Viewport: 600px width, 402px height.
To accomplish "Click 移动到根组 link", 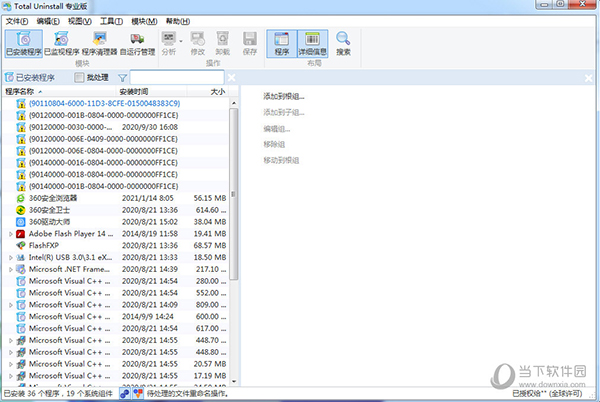I will tap(281, 160).
